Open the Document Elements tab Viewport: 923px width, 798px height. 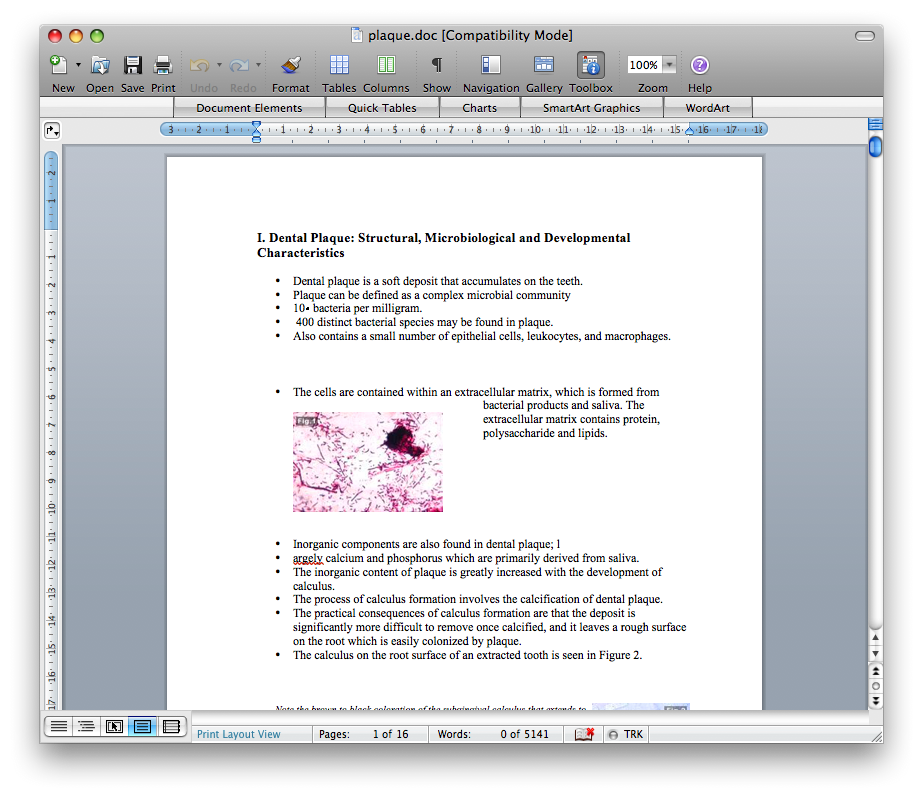[x=249, y=108]
